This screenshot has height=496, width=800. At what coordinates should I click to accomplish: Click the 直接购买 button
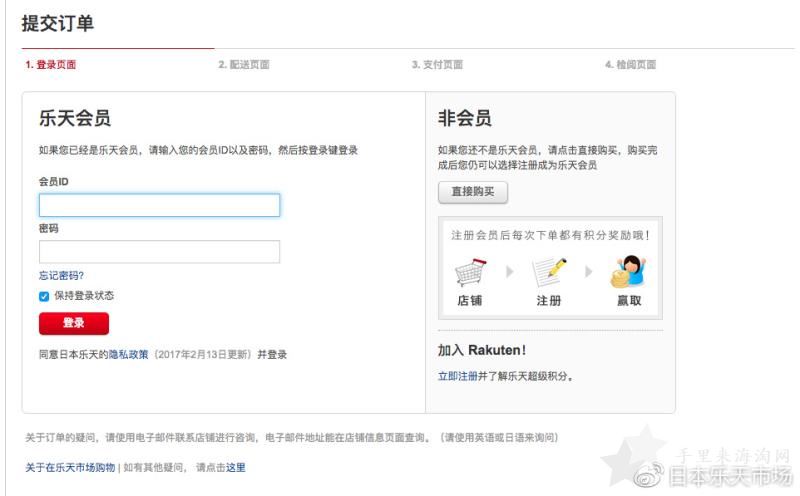click(473, 192)
